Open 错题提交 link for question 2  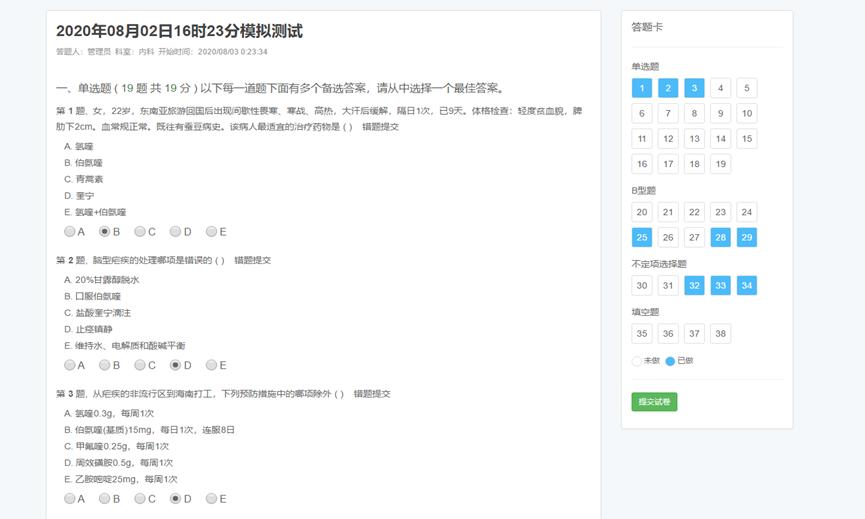[x=252, y=260]
